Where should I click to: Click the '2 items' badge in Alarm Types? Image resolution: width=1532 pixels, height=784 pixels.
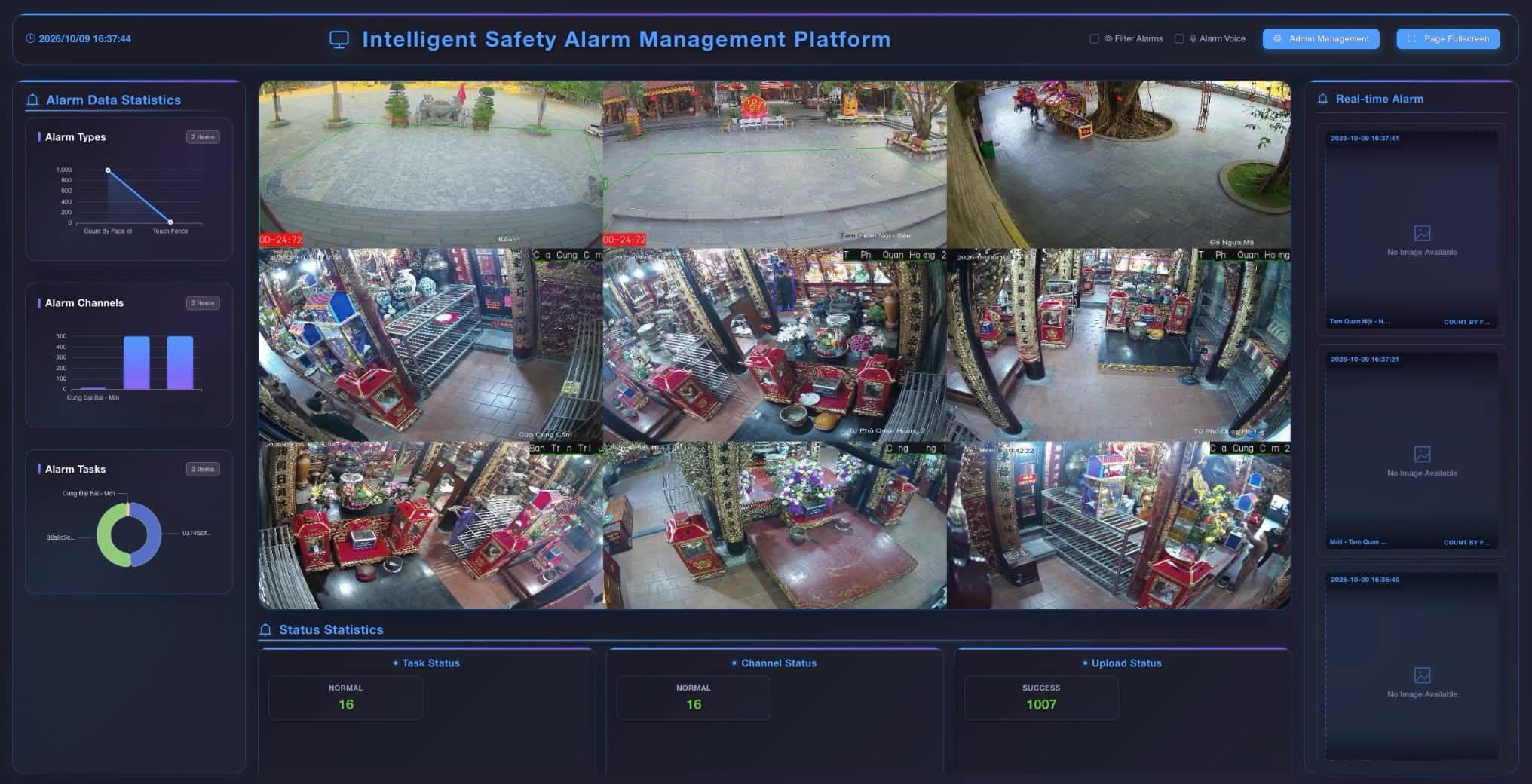click(x=203, y=137)
